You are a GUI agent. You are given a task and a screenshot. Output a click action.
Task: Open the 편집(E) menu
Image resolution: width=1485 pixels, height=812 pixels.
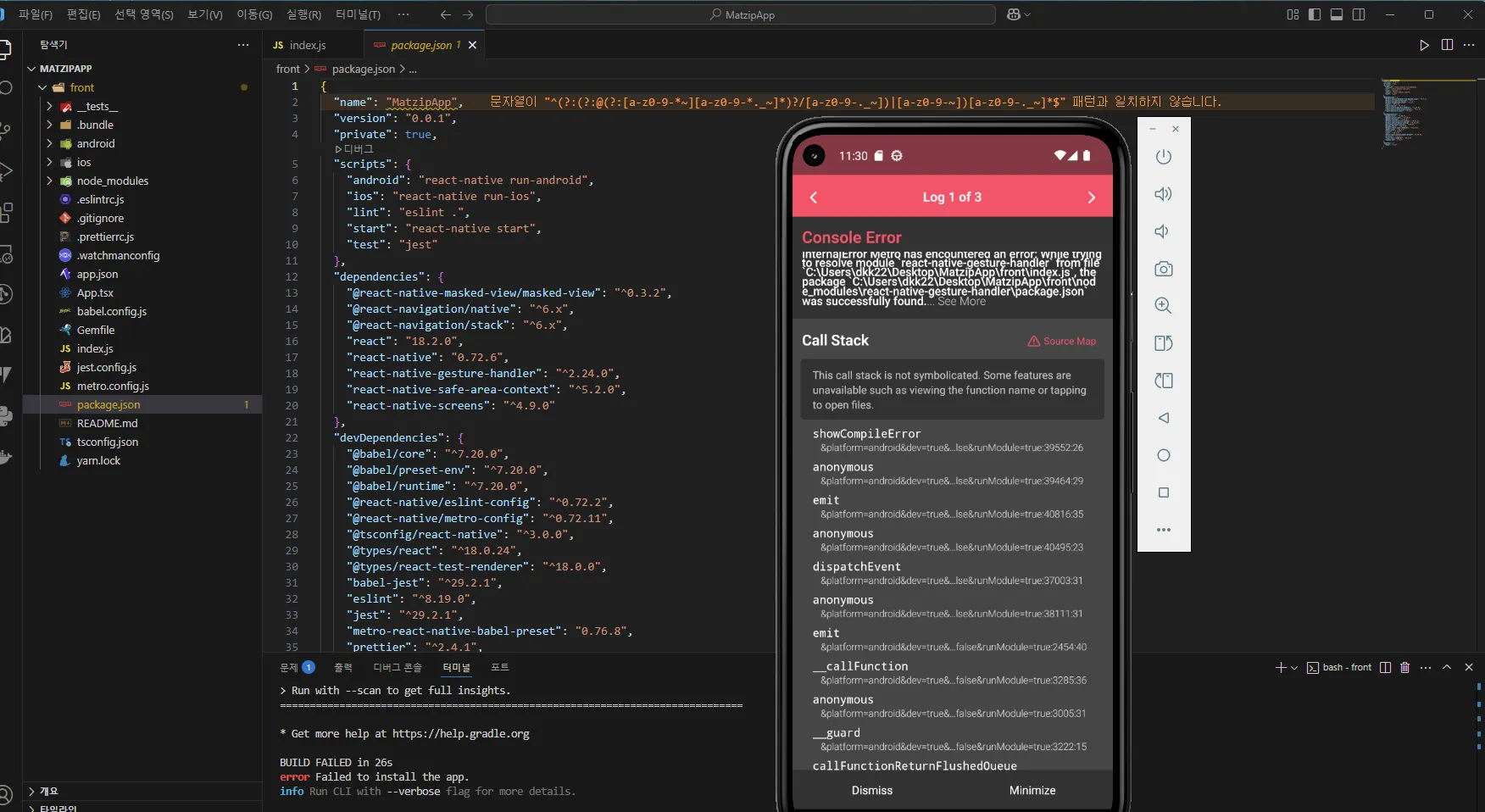(83, 14)
